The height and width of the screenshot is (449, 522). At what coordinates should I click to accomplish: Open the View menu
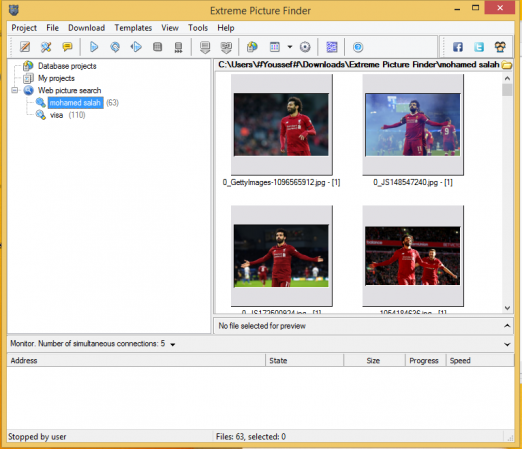(x=170, y=28)
